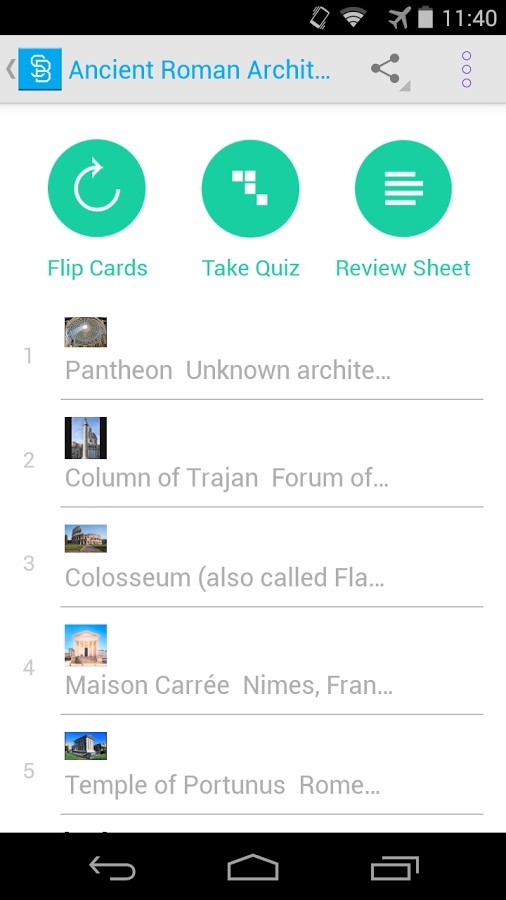Tap the Flip Cards circular icon
This screenshot has width=506, height=900.
point(96,188)
